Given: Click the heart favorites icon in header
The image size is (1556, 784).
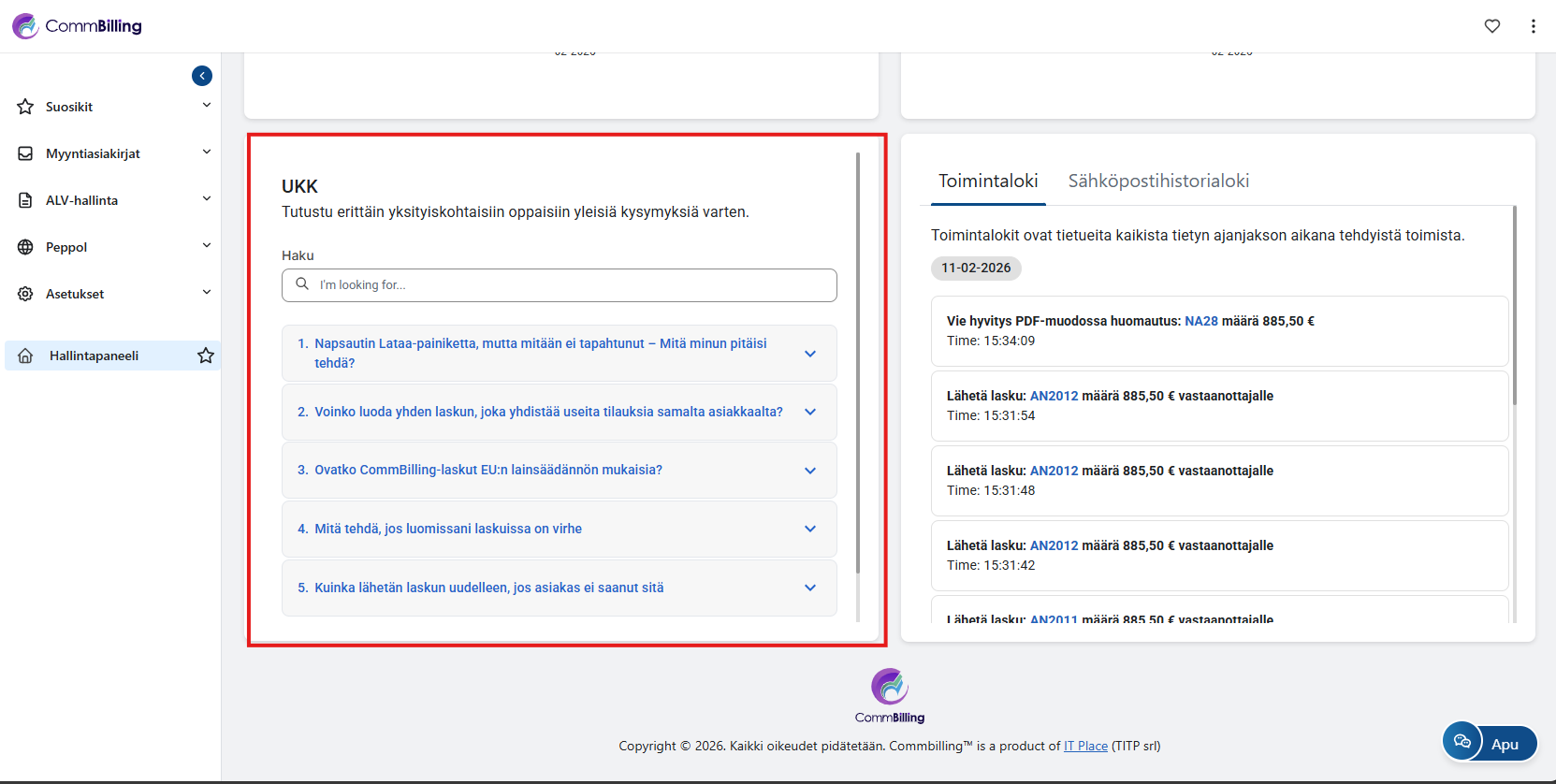Looking at the screenshot, I should [1492, 26].
